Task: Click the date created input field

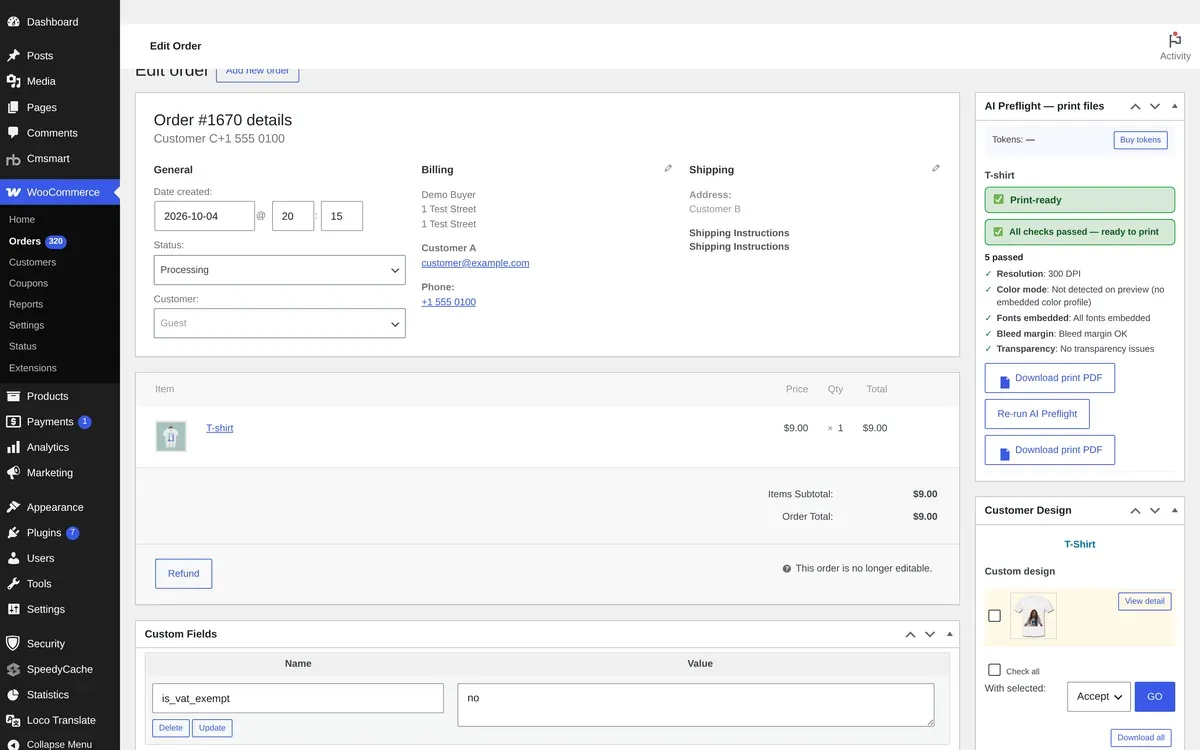Action: (x=204, y=216)
